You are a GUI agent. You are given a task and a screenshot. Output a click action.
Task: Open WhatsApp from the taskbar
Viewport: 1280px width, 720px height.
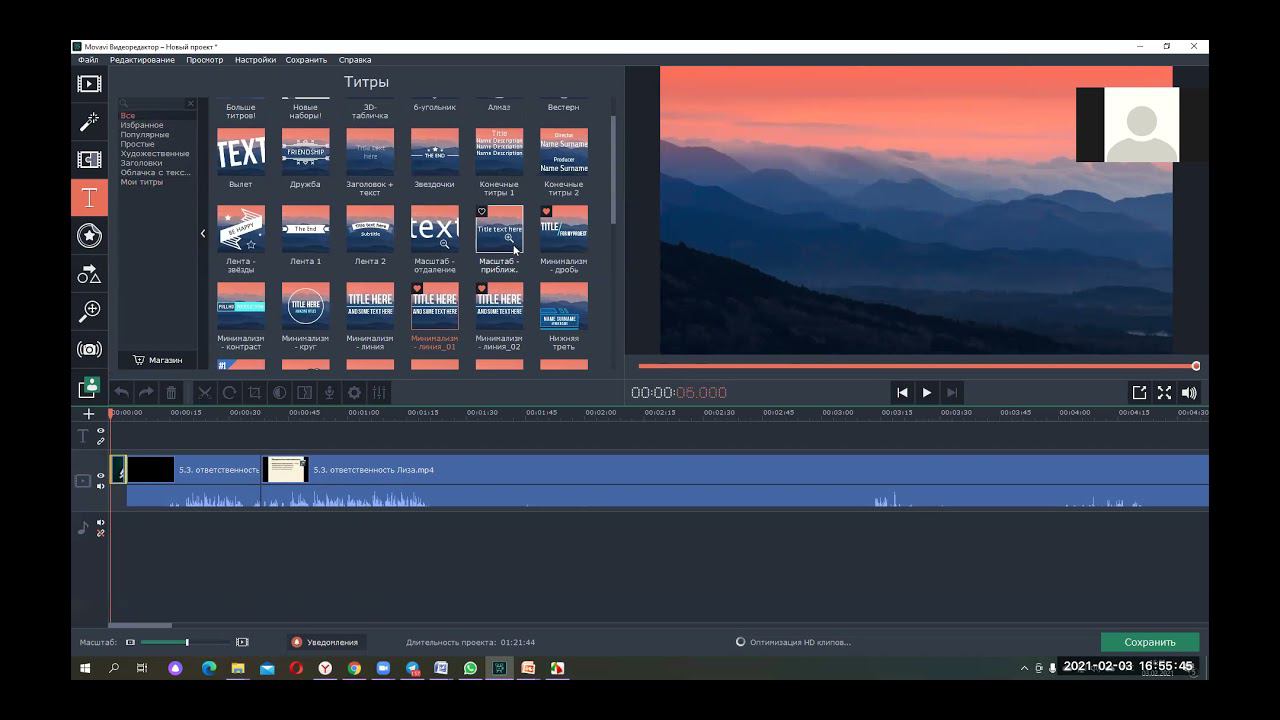tap(470, 668)
